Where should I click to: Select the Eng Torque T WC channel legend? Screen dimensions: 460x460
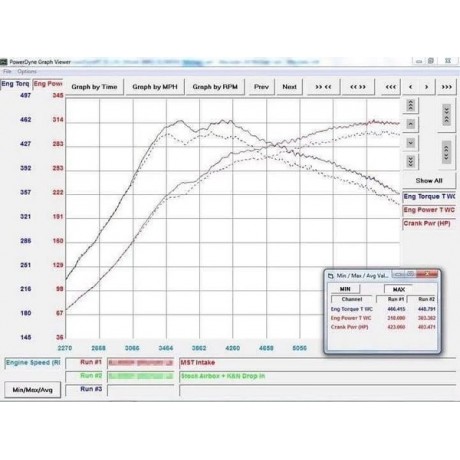(x=429, y=197)
